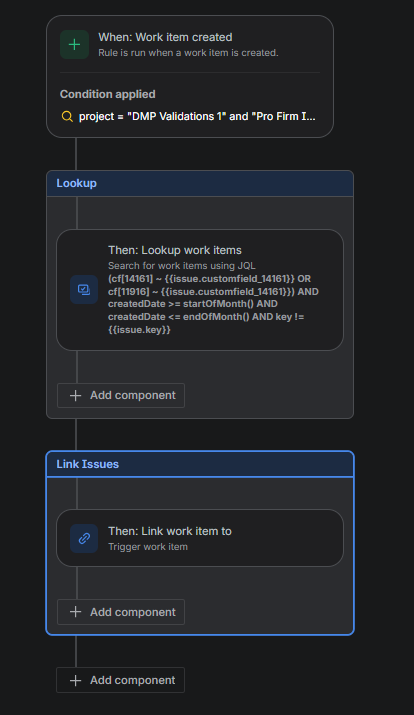Click plus icon in Link Issues Add component
The image size is (414, 715).
[x=76, y=612]
